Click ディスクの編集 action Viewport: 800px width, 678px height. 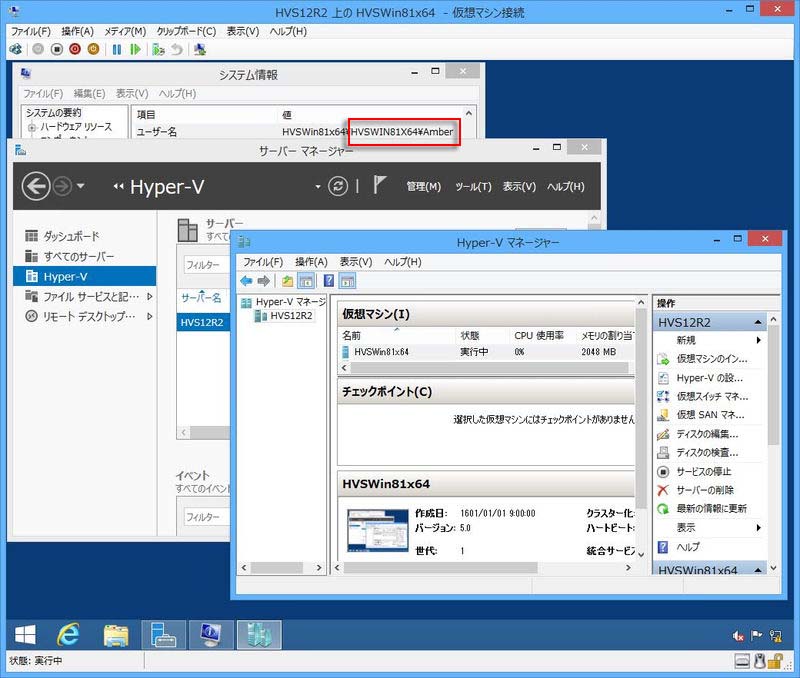(x=709, y=434)
